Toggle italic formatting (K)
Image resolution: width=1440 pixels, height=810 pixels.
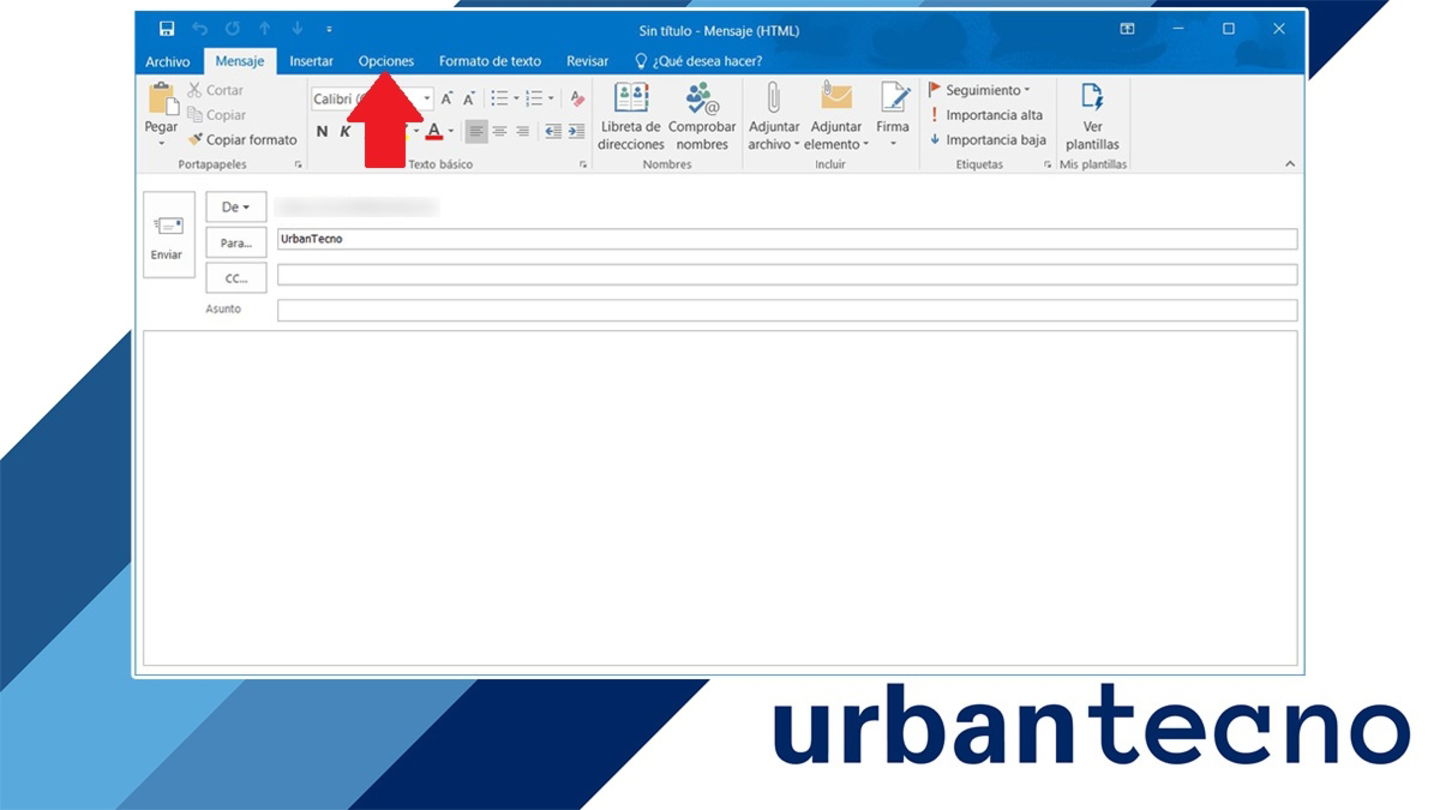coord(345,131)
